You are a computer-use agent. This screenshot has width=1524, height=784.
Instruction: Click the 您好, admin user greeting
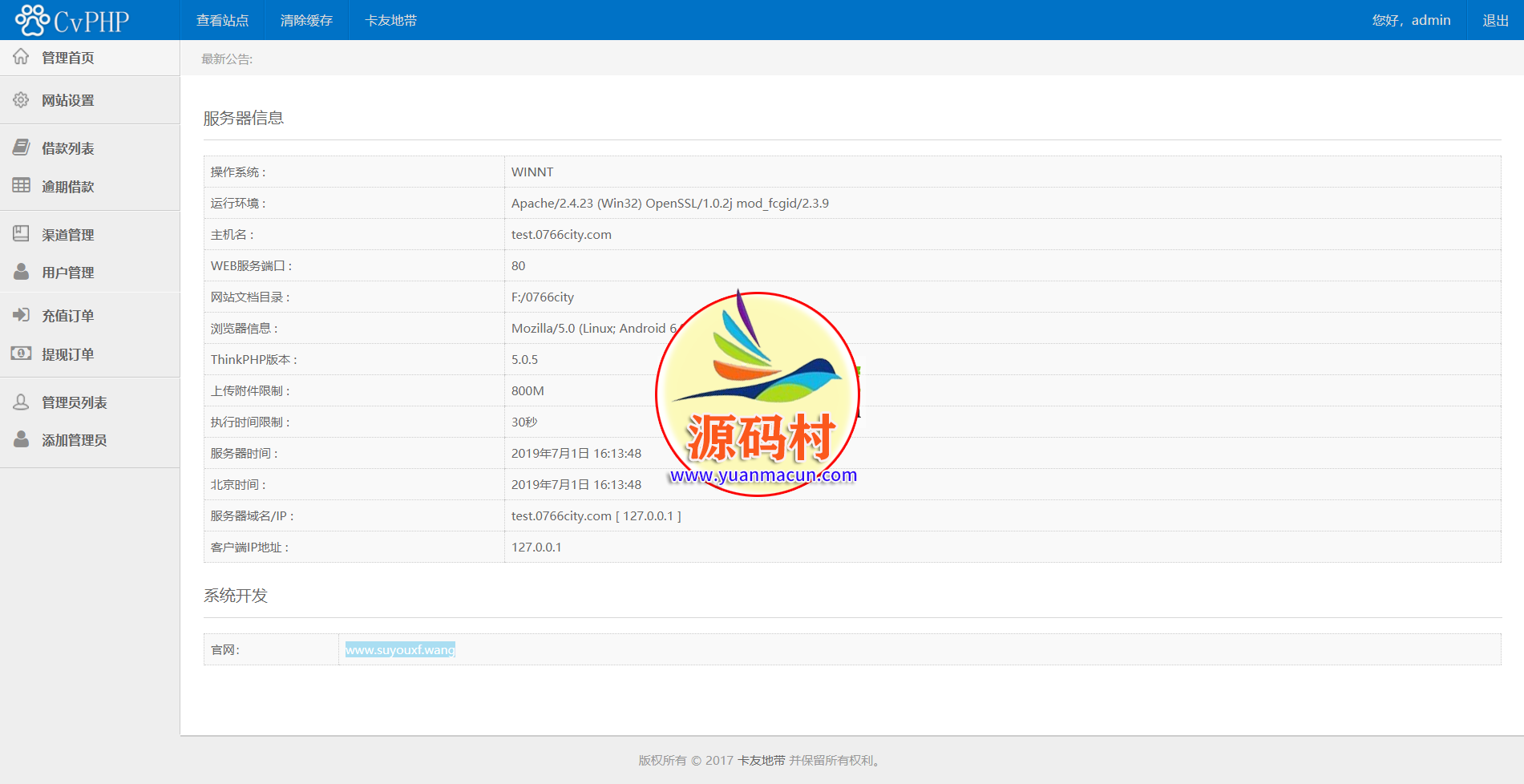click(x=1411, y=21)
